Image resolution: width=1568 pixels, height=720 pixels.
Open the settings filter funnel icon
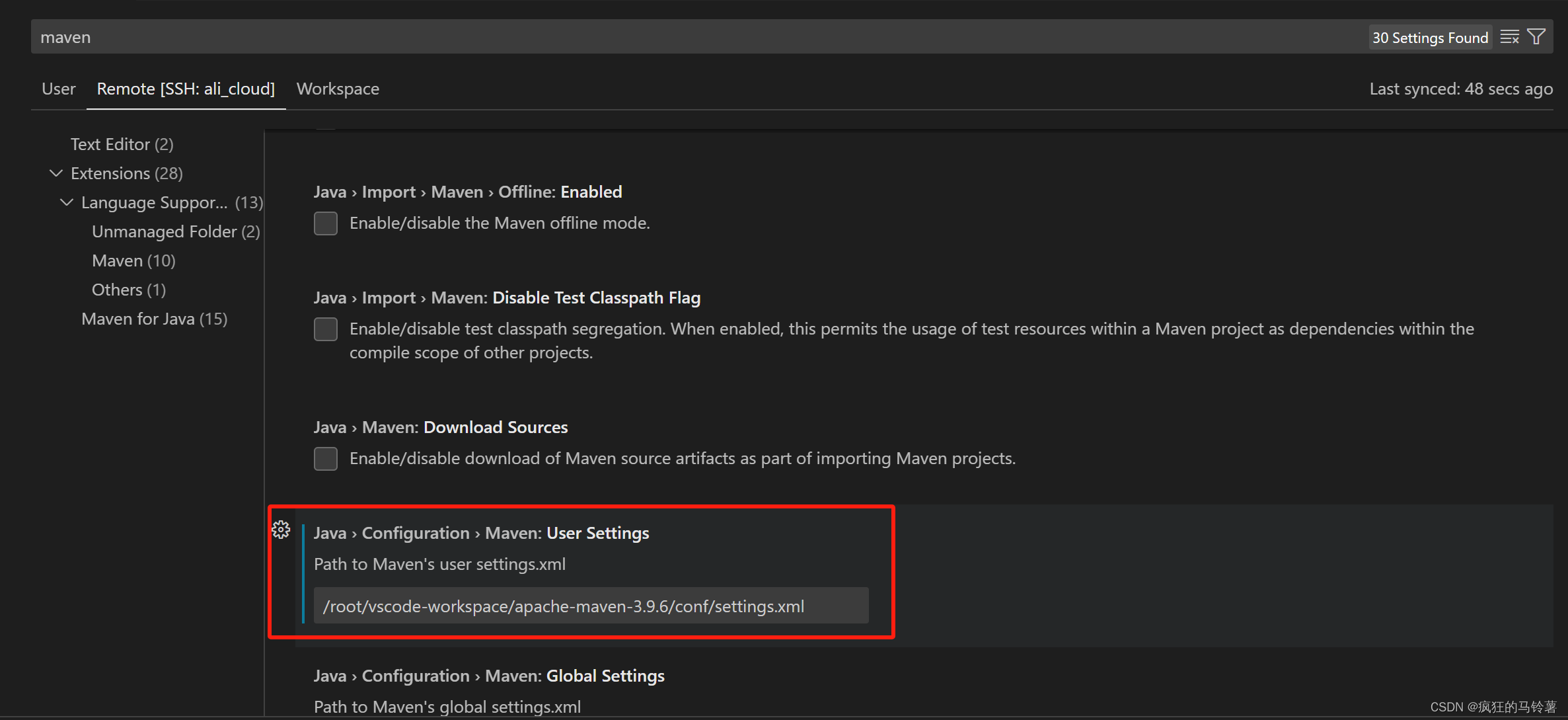pyautogui.click(x=1537, y=37)
